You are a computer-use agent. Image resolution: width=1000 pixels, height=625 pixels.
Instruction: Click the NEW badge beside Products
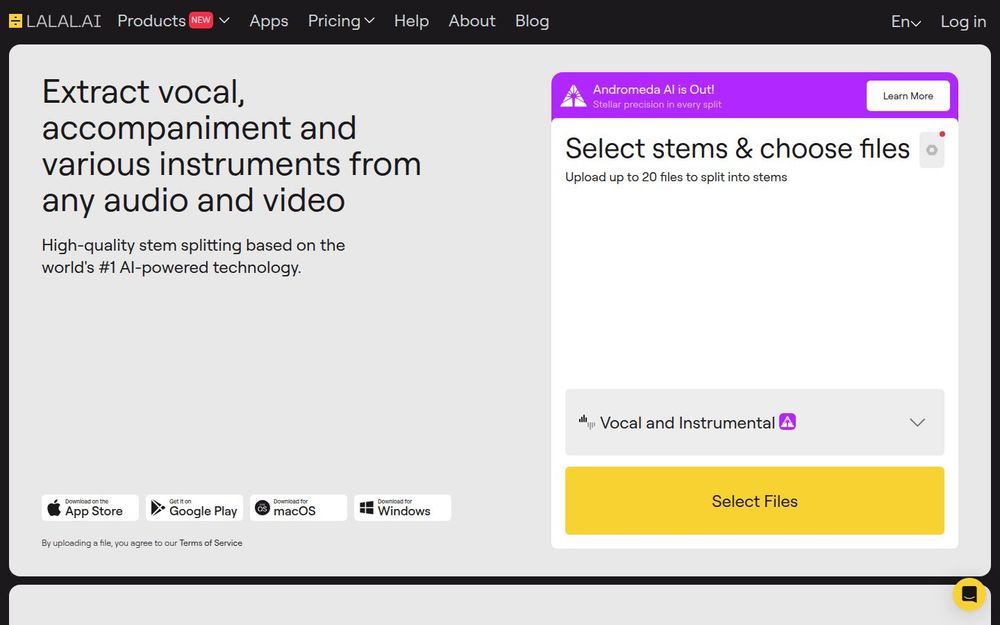[x=201, y=20]
